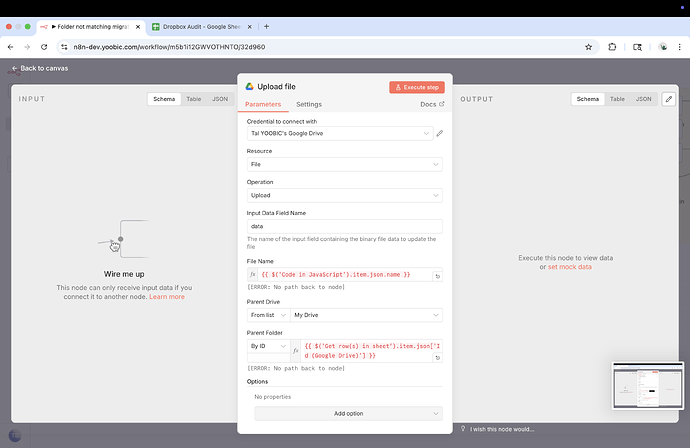The width and height of the screenshot is (690, 448).
Task: Click I wish this node would... link
Action: click(x=502, y=429)
